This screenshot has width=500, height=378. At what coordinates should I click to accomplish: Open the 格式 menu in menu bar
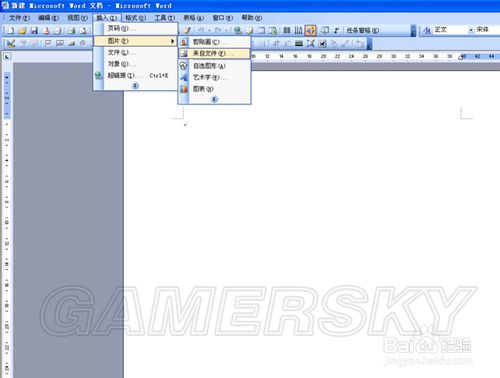[x=135, y=18]
